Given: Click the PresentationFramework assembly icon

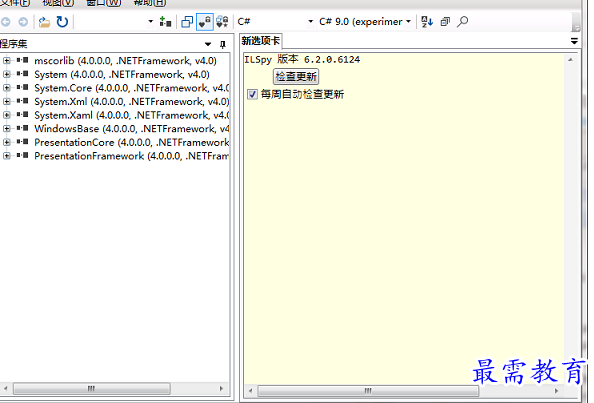Looking at the screenshot, I should 22,155.
